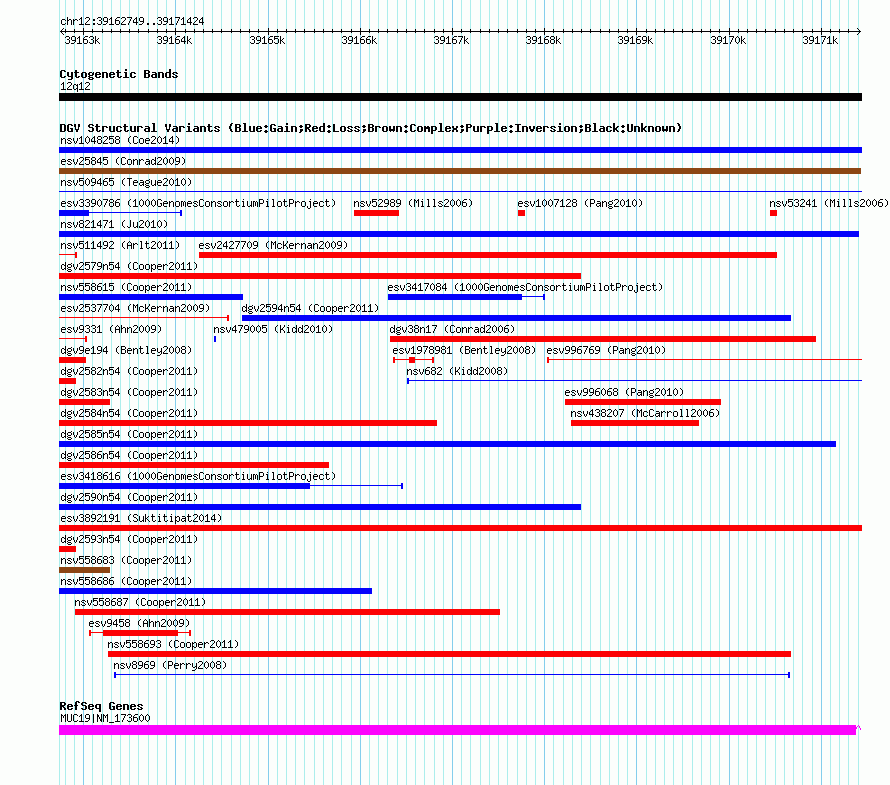Click the 39168k ruler tick label

tap(543, 40)
